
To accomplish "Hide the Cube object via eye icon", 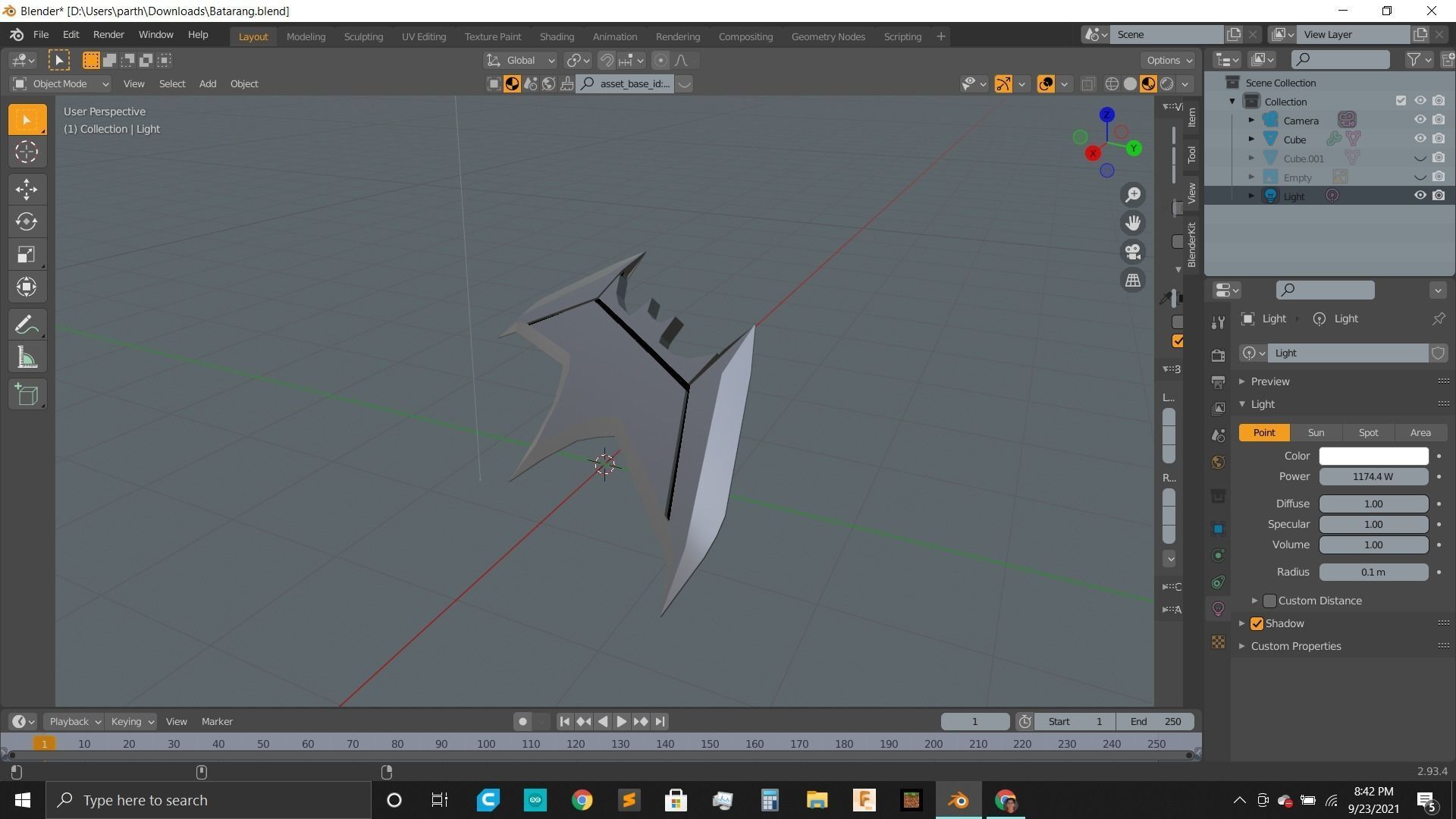I will tap(1420, 139).
